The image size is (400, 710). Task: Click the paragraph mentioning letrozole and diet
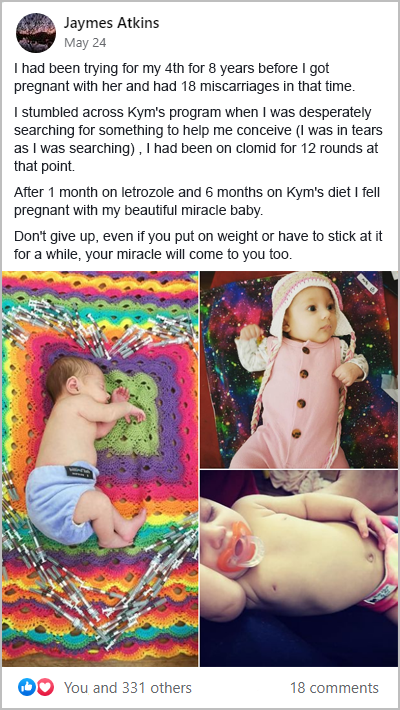[197, 201]
